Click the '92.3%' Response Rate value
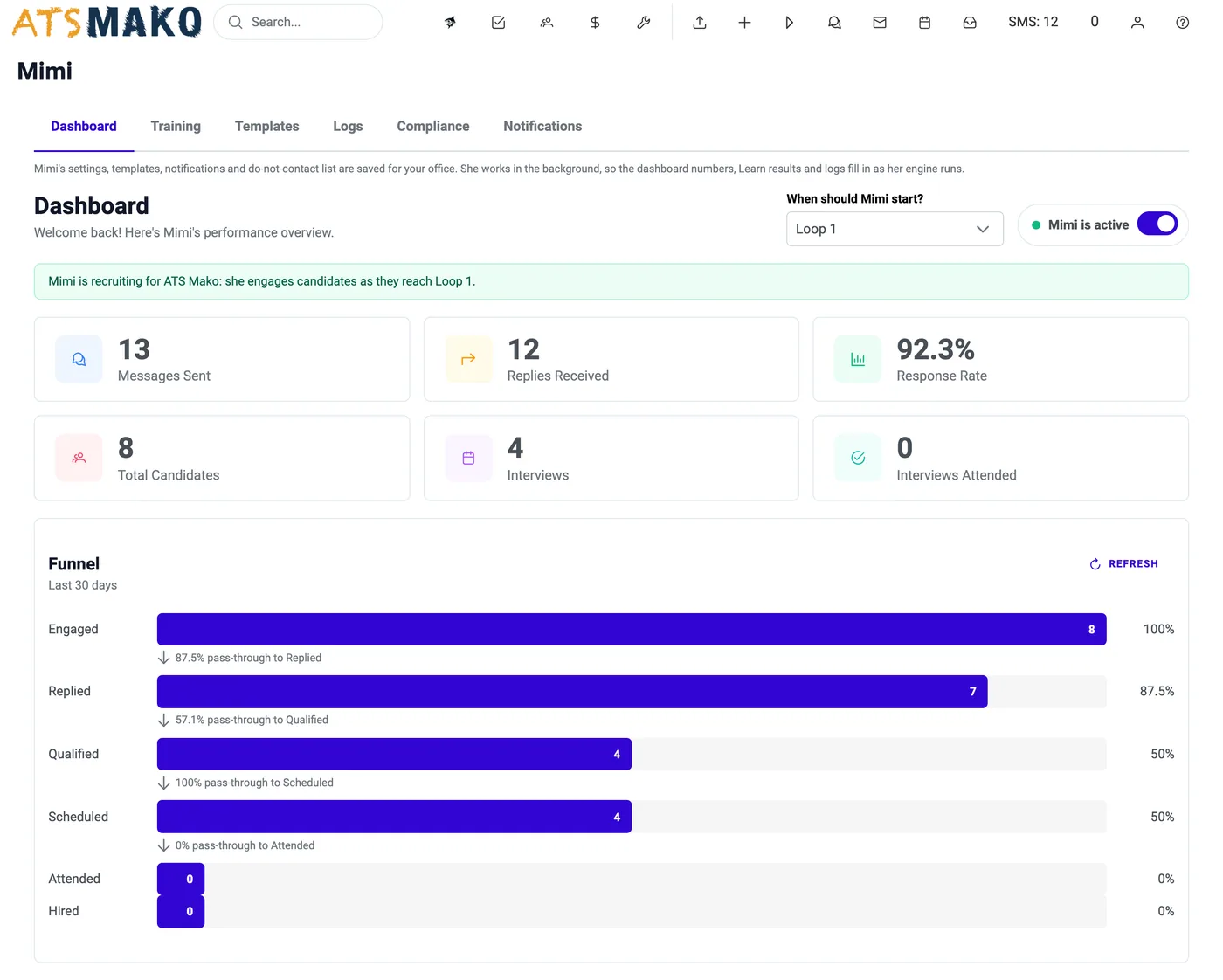This screenshot has width=1223, height=980. [x=936, y=349]
